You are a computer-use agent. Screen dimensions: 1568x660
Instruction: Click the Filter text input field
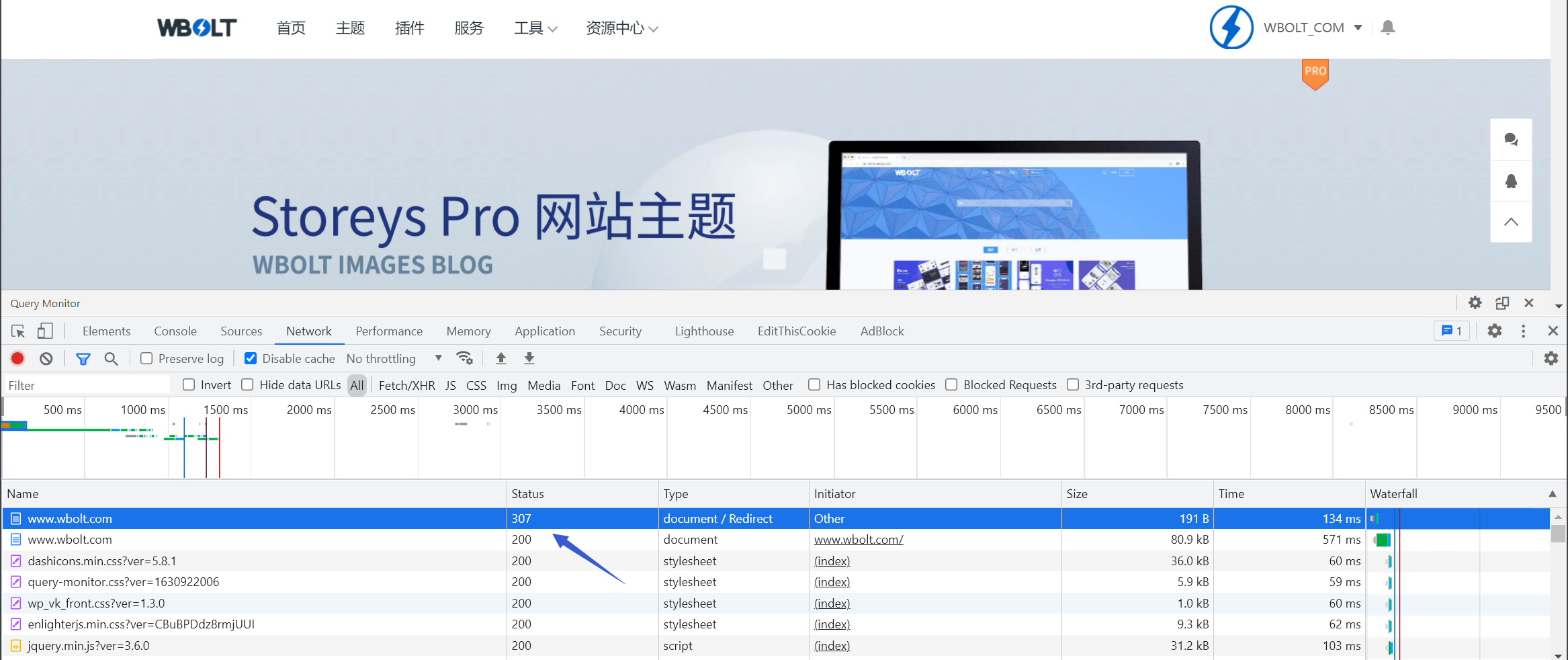(x=87, y=386)
